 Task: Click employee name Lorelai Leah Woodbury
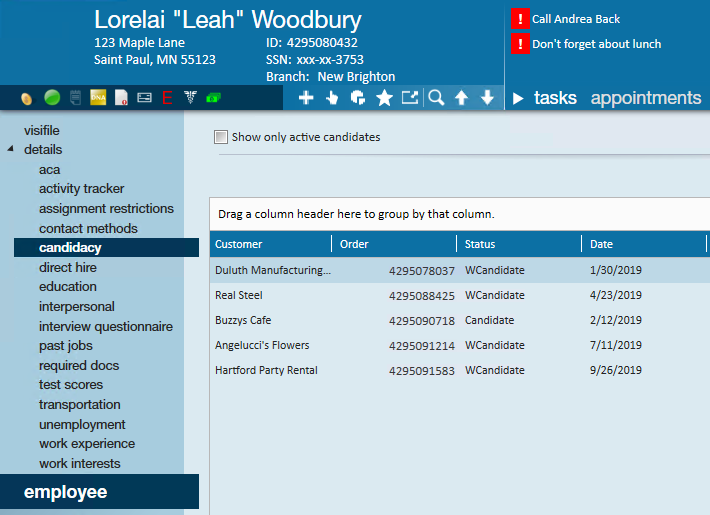228,19
